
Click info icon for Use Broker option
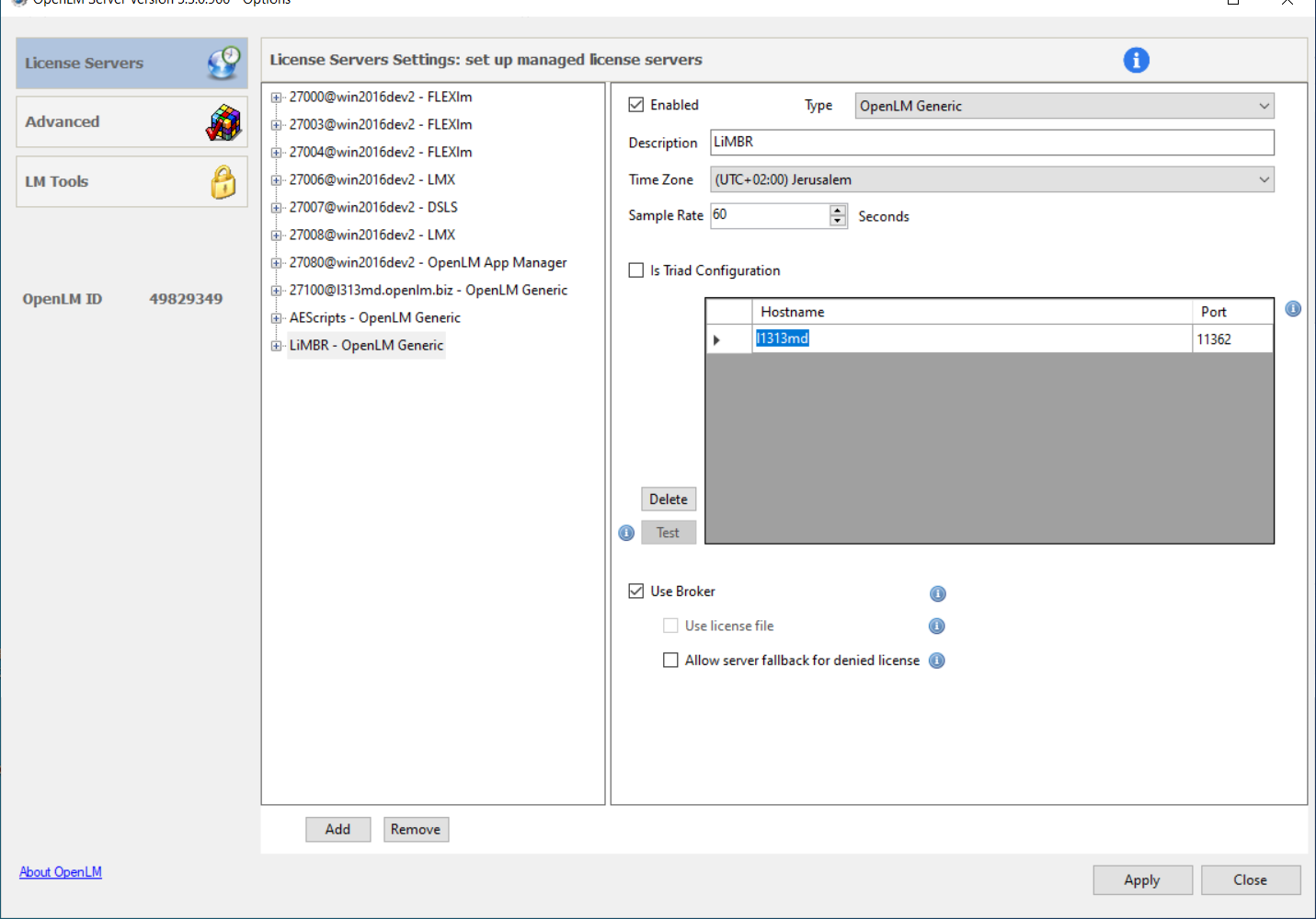tap(937, 593)
